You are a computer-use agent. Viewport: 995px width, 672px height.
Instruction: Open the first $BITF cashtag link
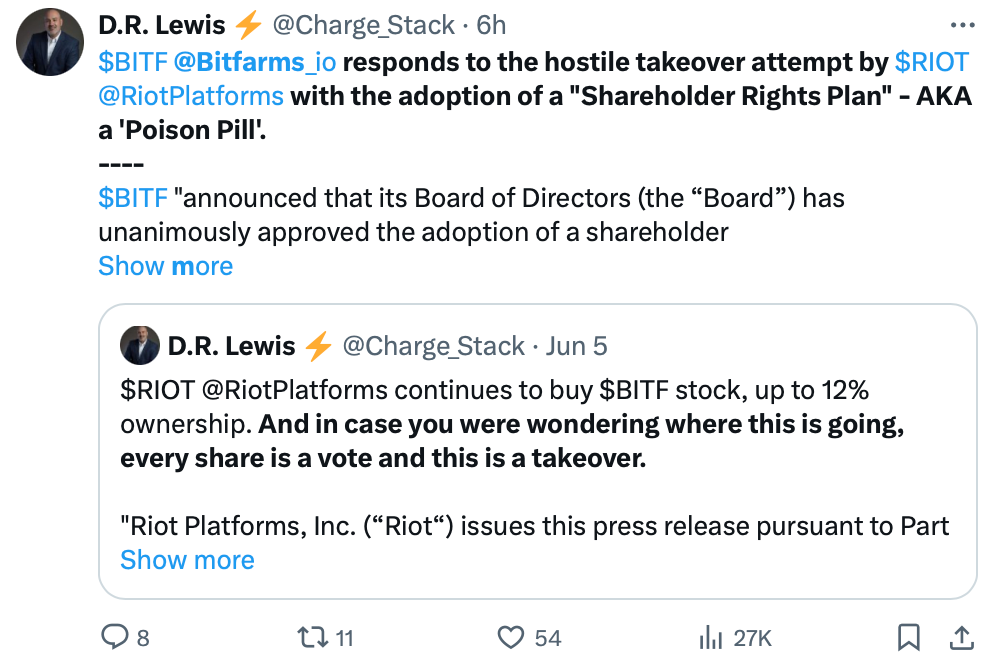[x=133, y=62]
